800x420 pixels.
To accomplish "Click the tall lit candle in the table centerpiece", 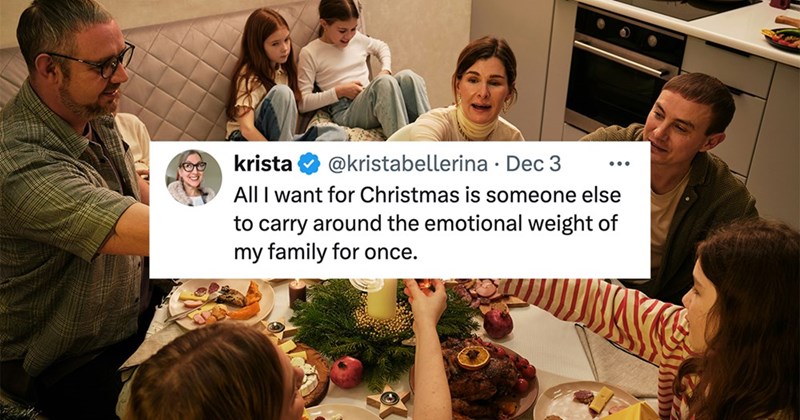I will coord(382,299).
